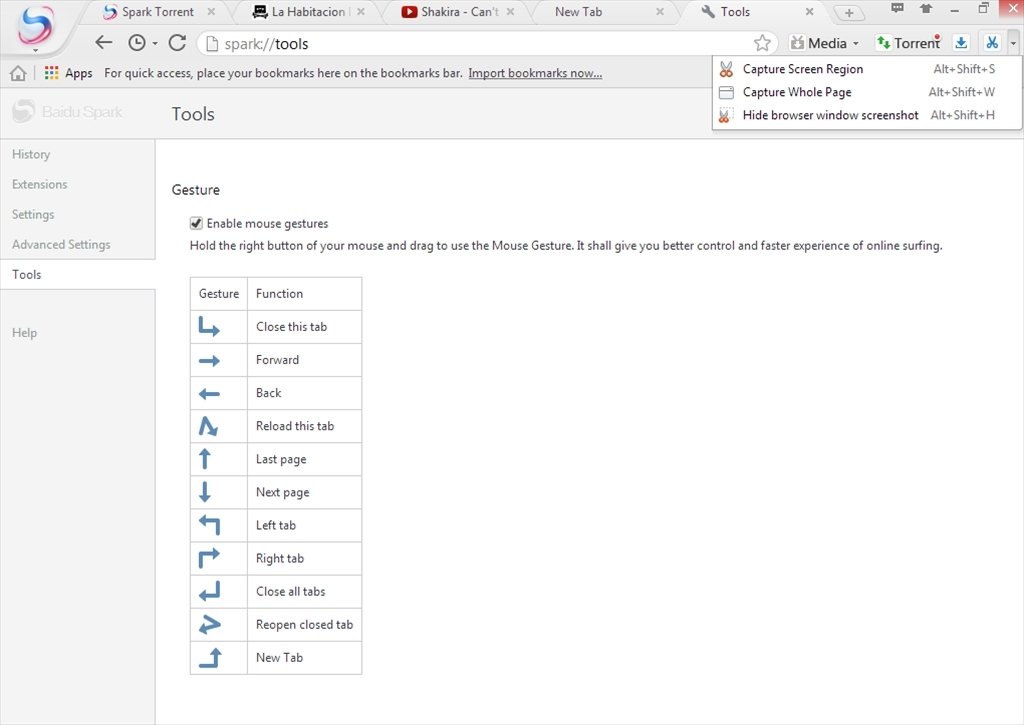Open the Torrent toolbar button
1024x725 pixels.
(x=908, y=43)
